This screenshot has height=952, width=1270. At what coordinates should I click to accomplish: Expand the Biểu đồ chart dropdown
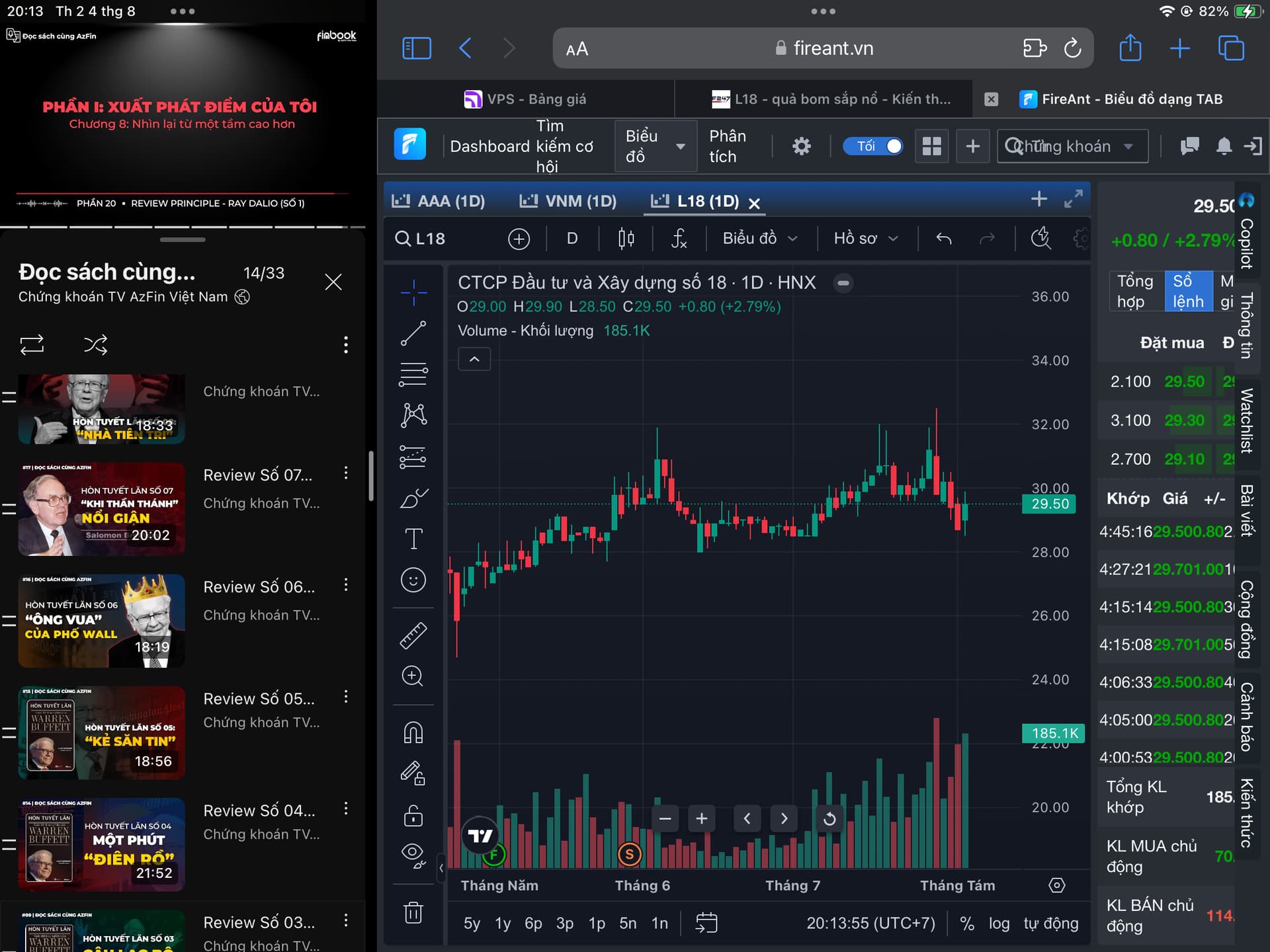click(759, 239)
